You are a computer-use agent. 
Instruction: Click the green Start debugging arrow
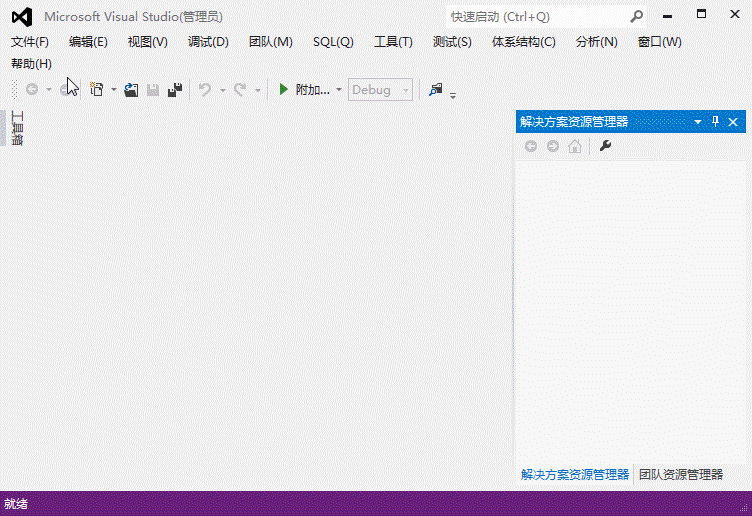pos(283,89)
